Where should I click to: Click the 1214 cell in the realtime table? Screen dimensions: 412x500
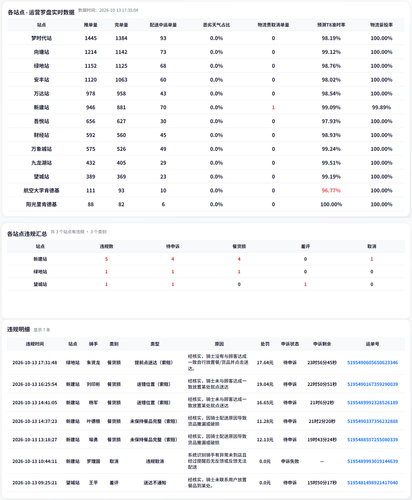click(x=91, y=52)
